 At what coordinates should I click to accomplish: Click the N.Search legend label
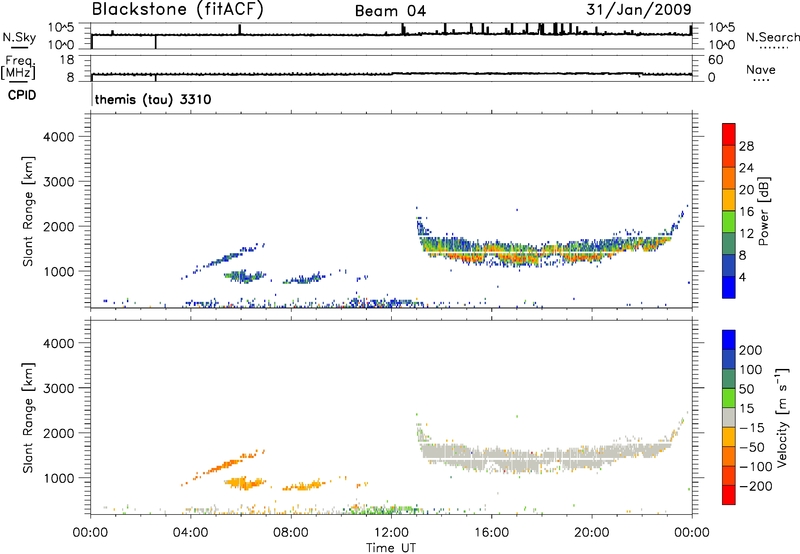[x=773, y=37]
